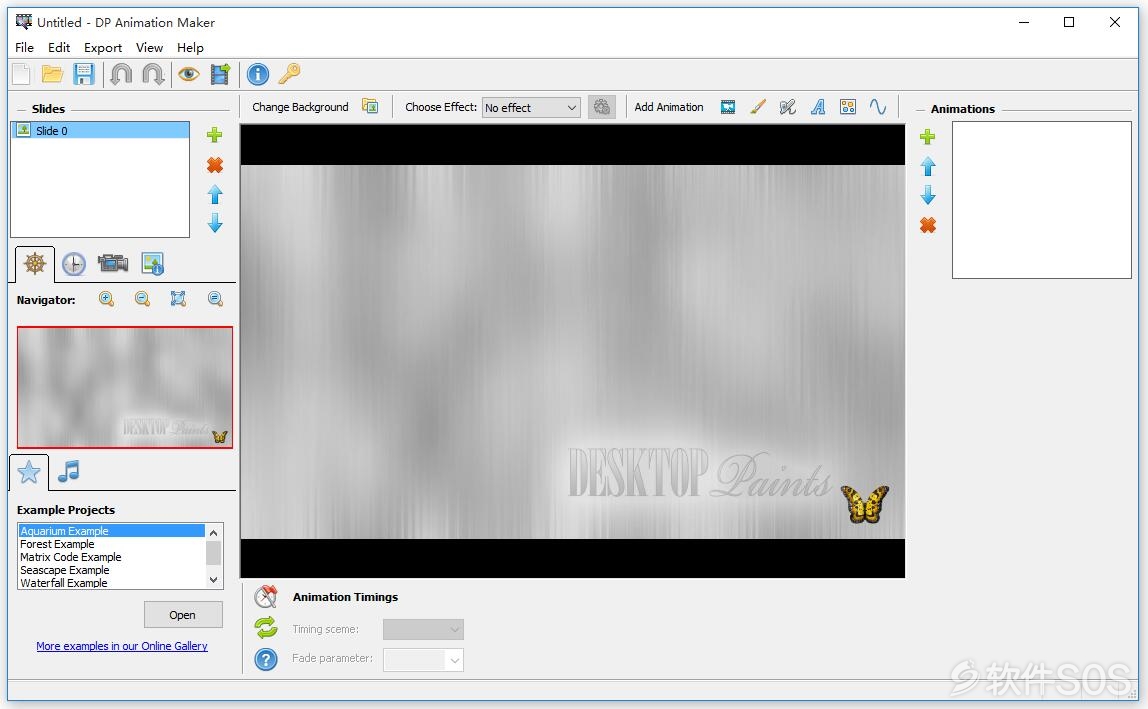1148x709 pixels.
Task: Switch to the image info tab
Action: pos(152,264)
